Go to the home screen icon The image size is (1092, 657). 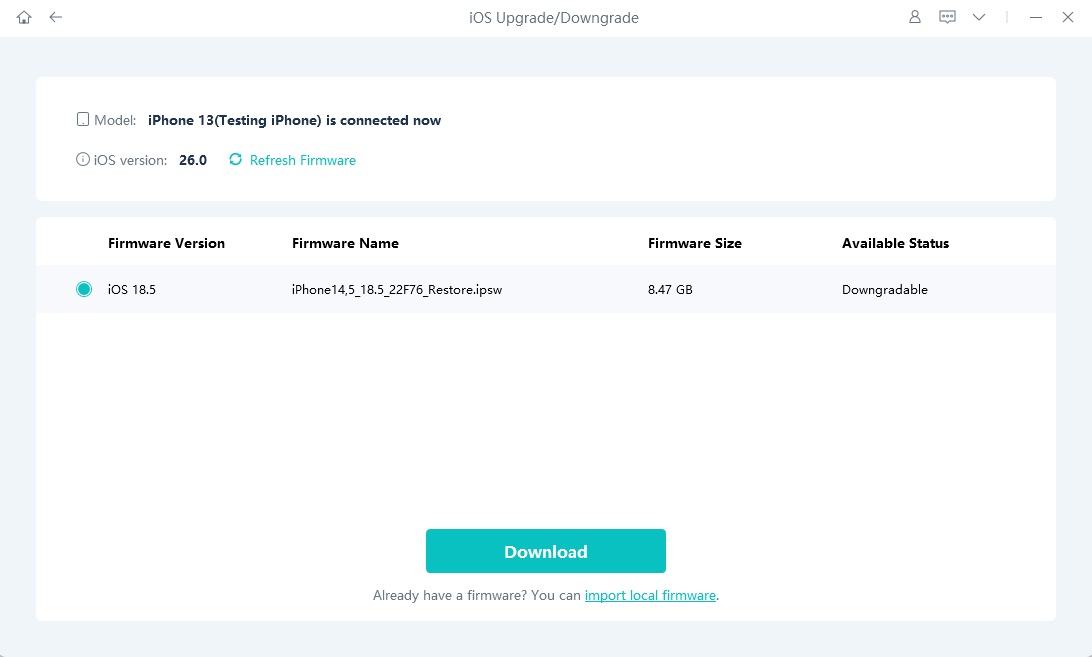click(24, 17)
